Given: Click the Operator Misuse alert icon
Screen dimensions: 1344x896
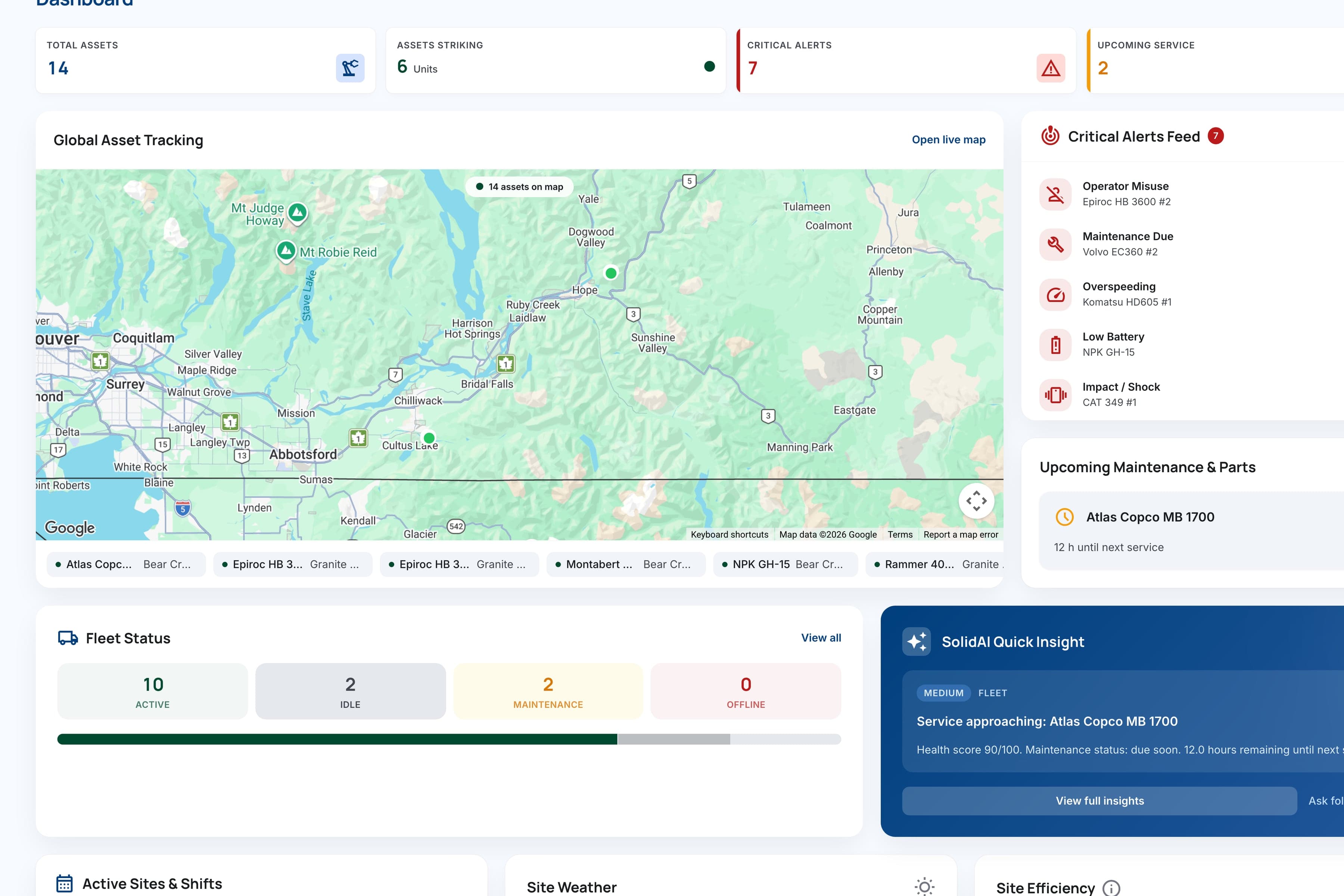Looking at the screenshot, I should coord(1055,194).
